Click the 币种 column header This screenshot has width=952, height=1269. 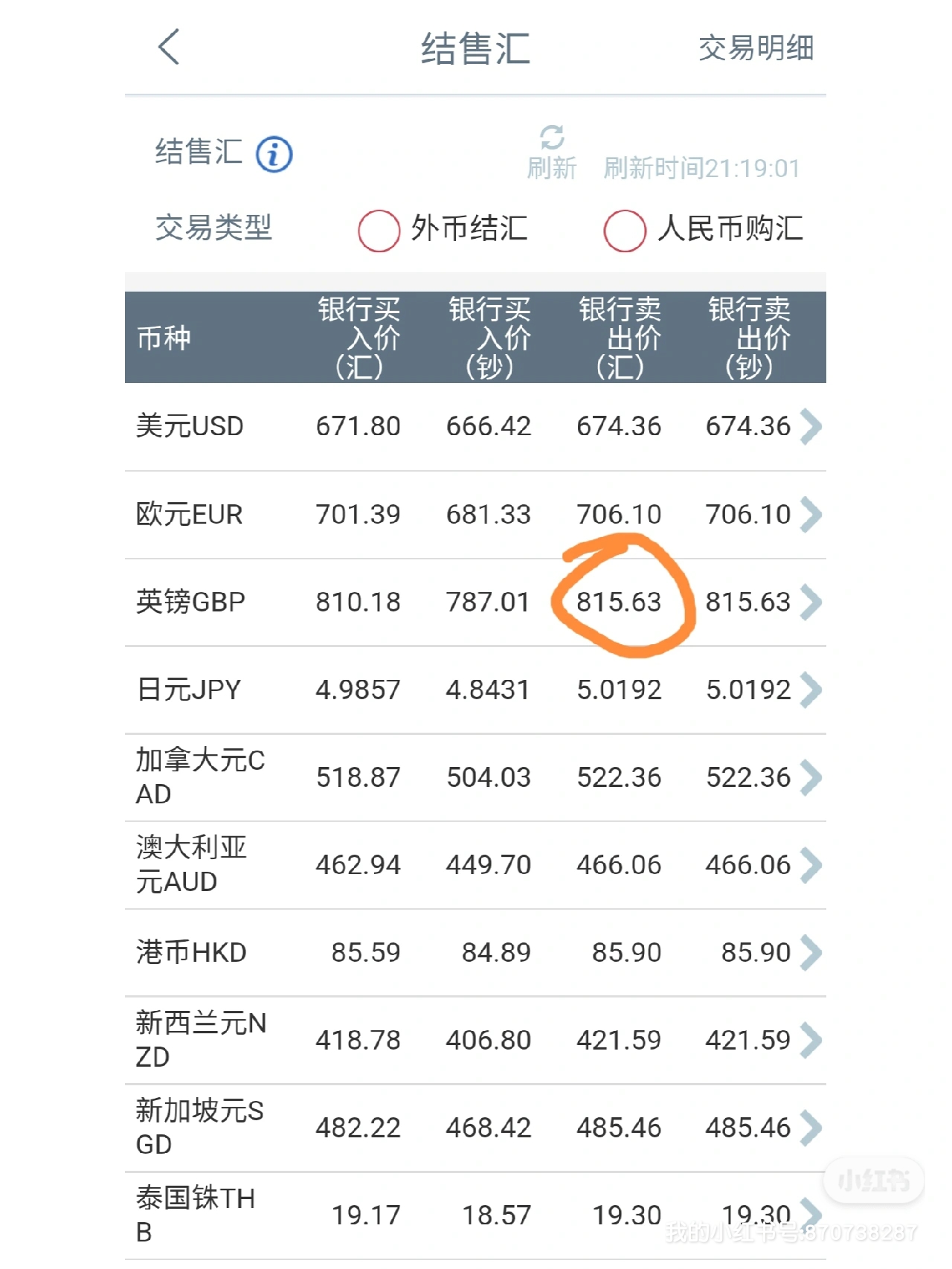coord(164,338)
